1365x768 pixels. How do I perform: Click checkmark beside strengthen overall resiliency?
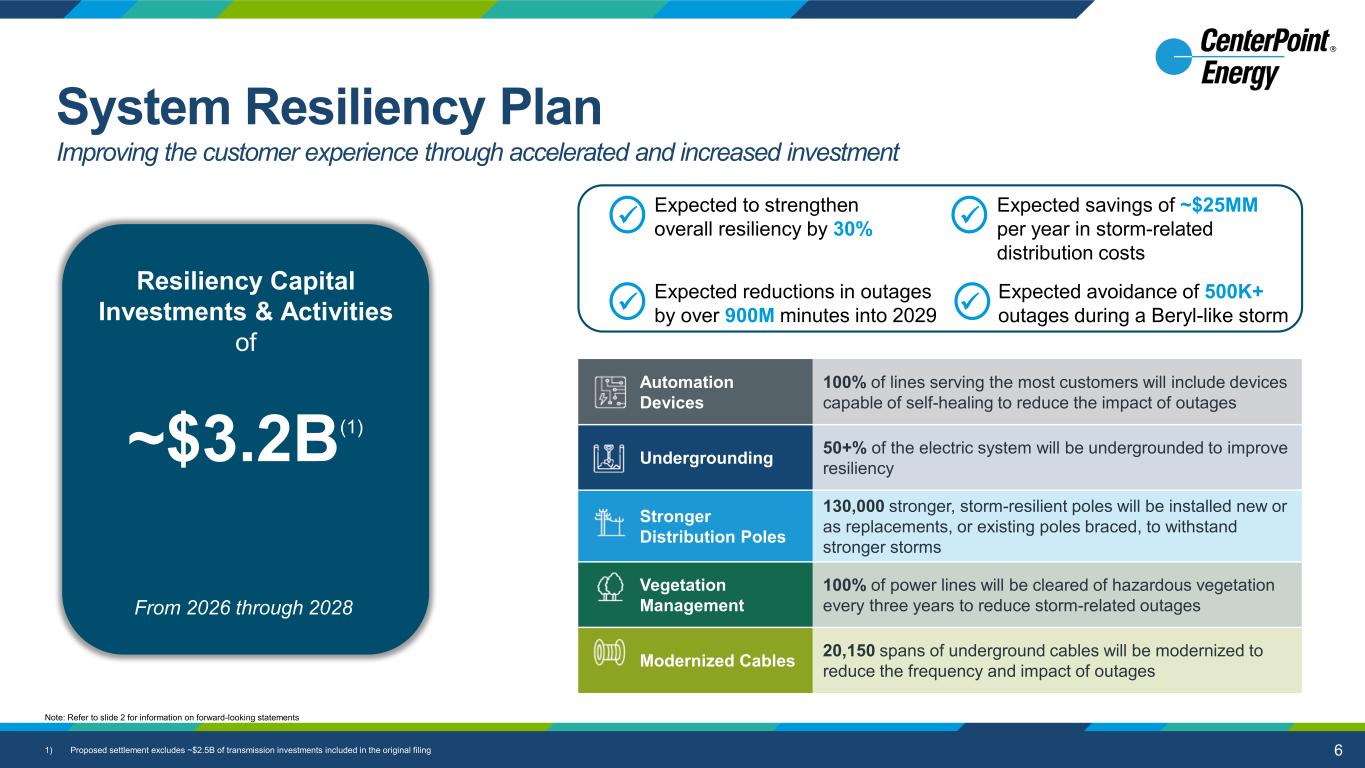[x=626, y=214]
